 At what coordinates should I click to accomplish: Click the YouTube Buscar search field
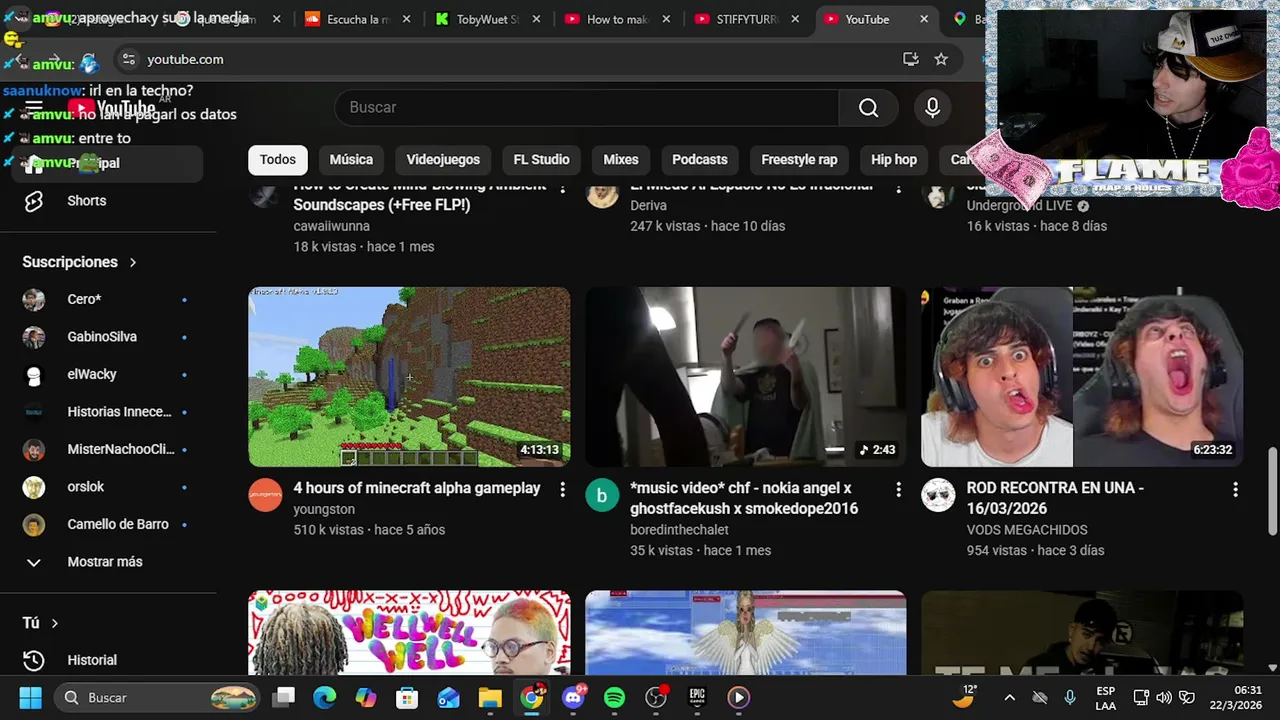587,108
